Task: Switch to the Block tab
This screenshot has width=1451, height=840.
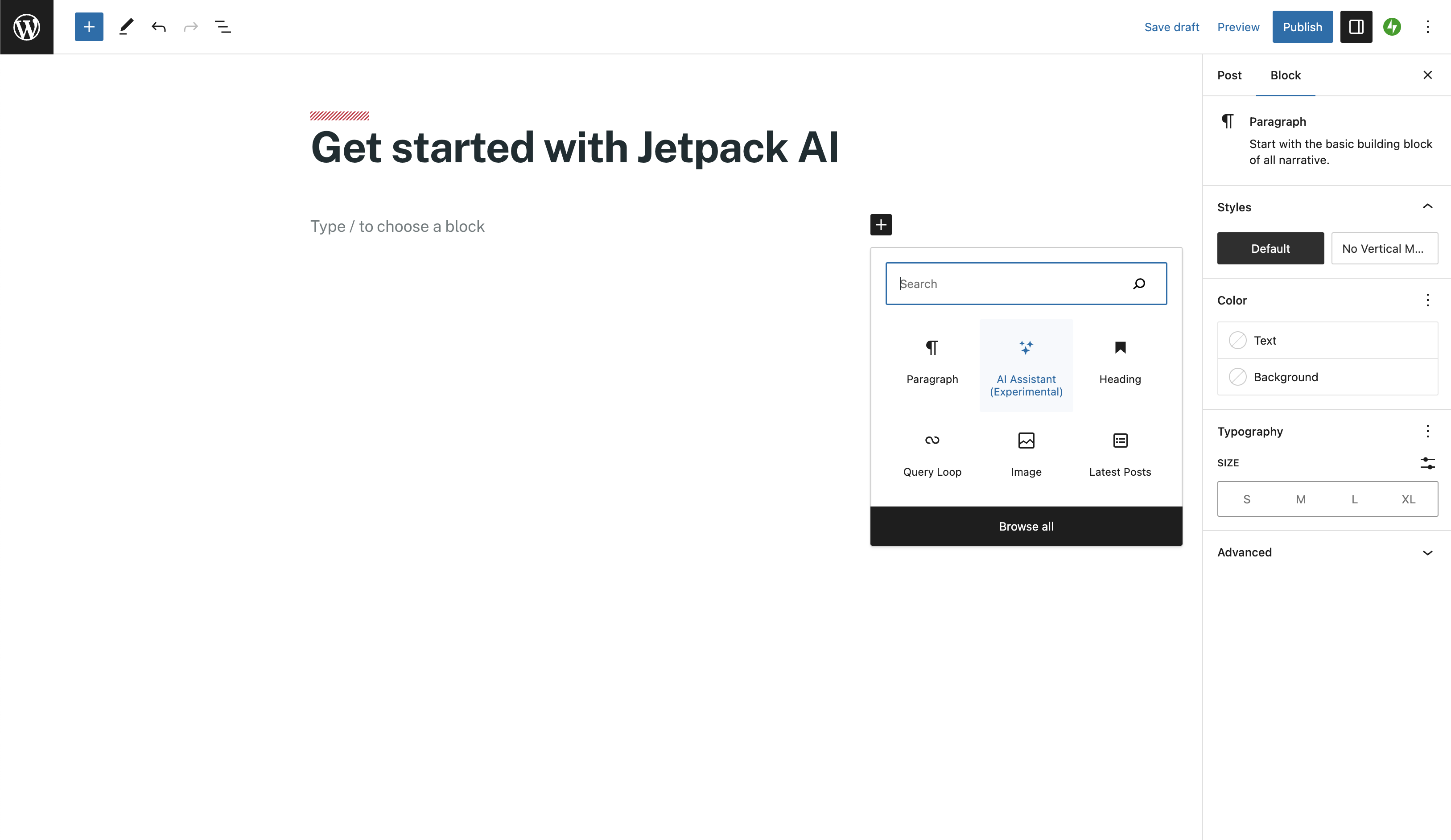Action: click(1285, 75)
